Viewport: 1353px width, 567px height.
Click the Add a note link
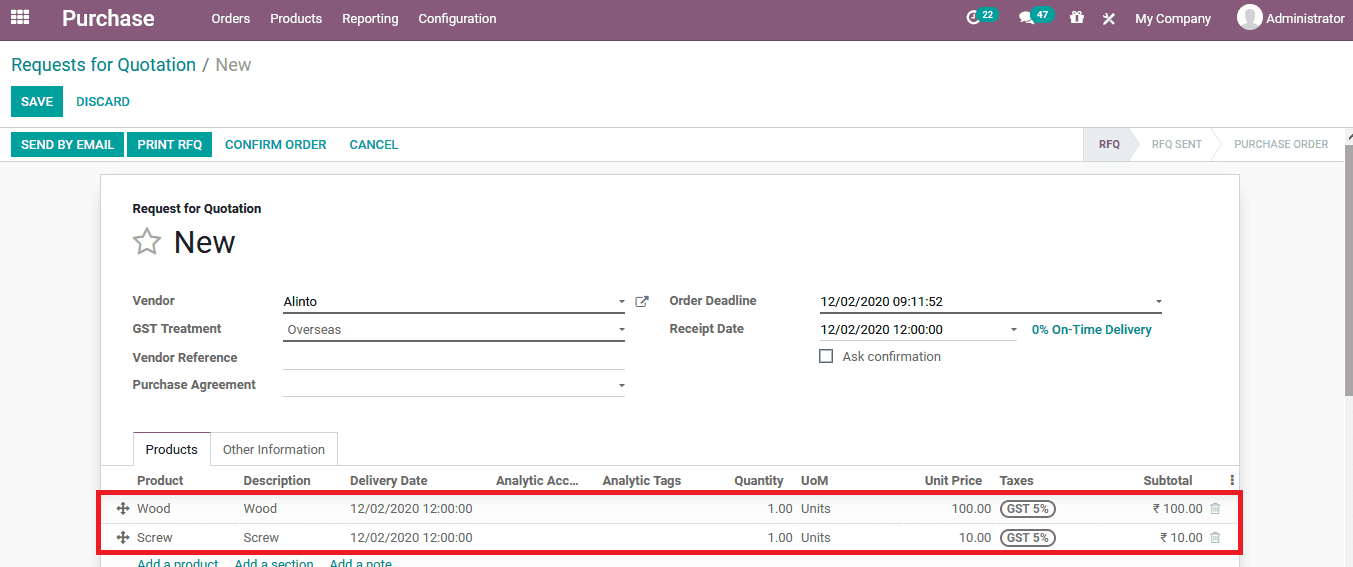coord(361,563)
